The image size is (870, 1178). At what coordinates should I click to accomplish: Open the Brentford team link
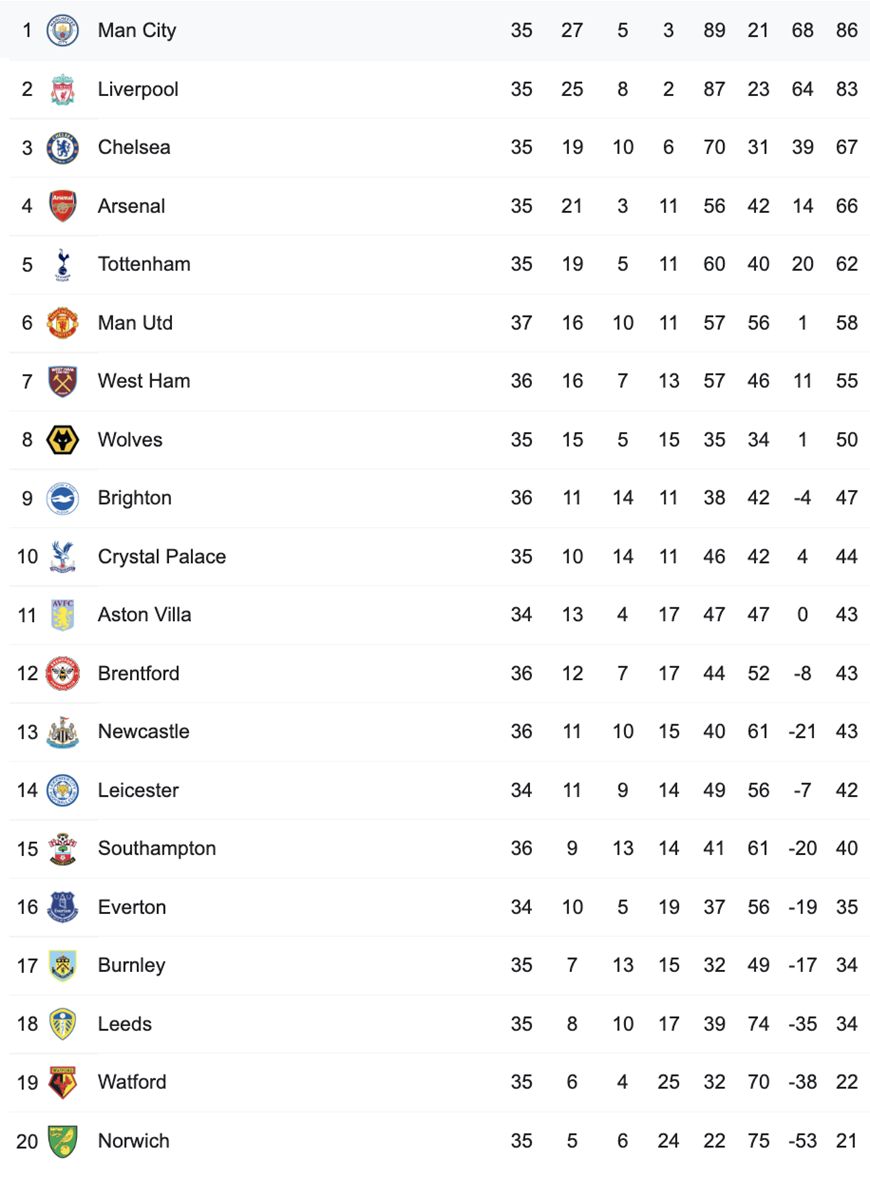pos(138,673)
